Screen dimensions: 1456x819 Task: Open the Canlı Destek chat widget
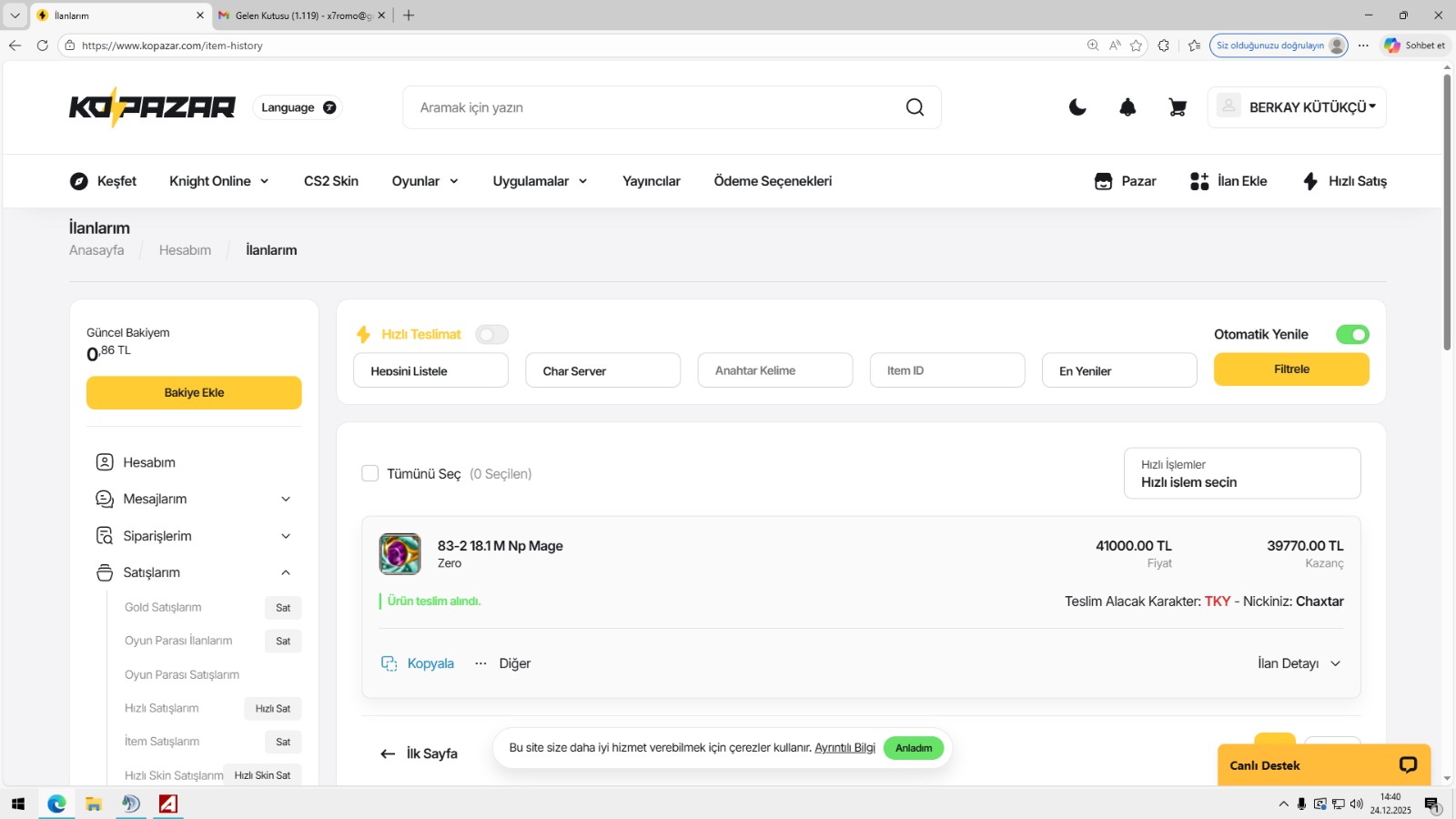(x=1324, y=765)
